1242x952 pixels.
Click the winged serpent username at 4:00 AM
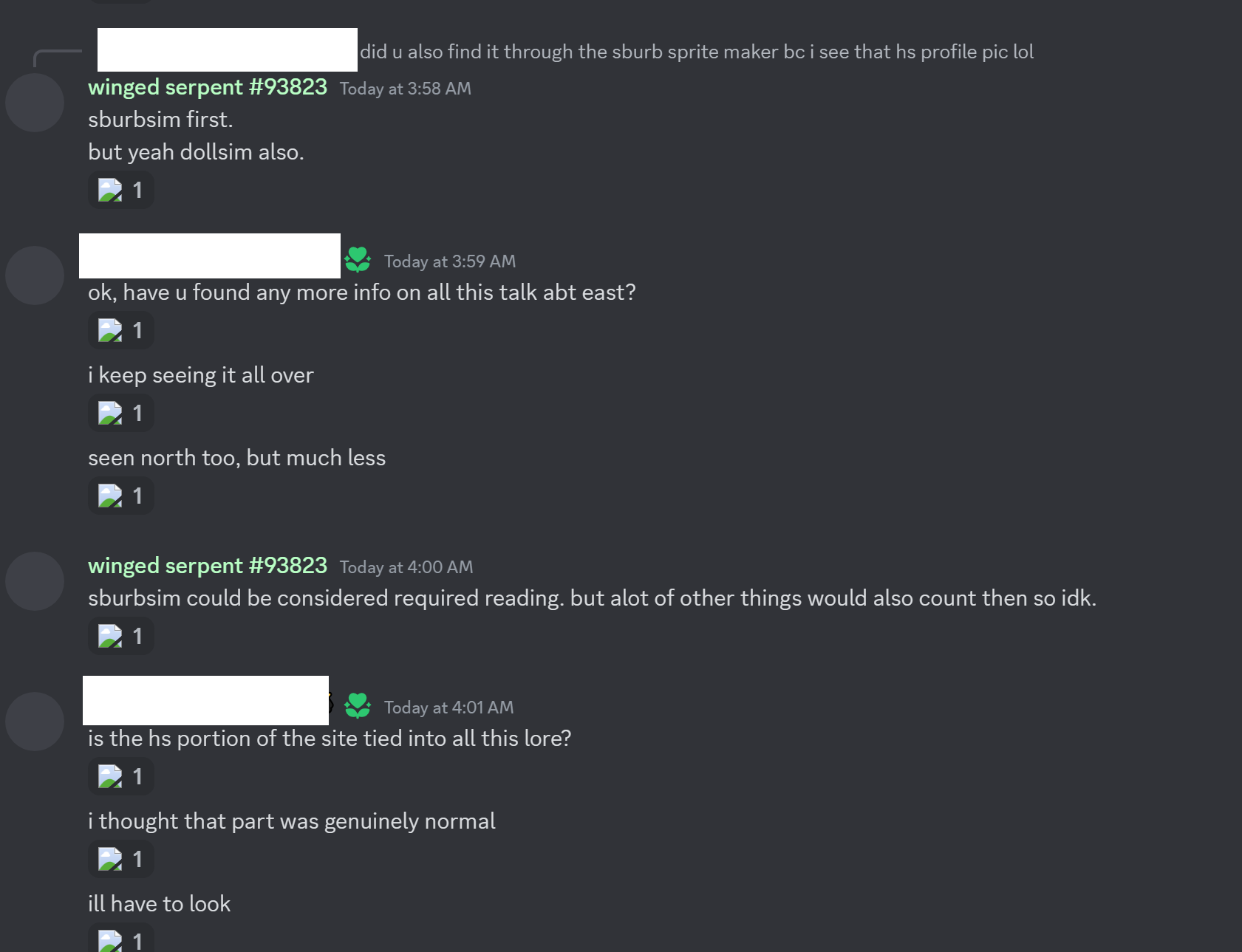208,566
